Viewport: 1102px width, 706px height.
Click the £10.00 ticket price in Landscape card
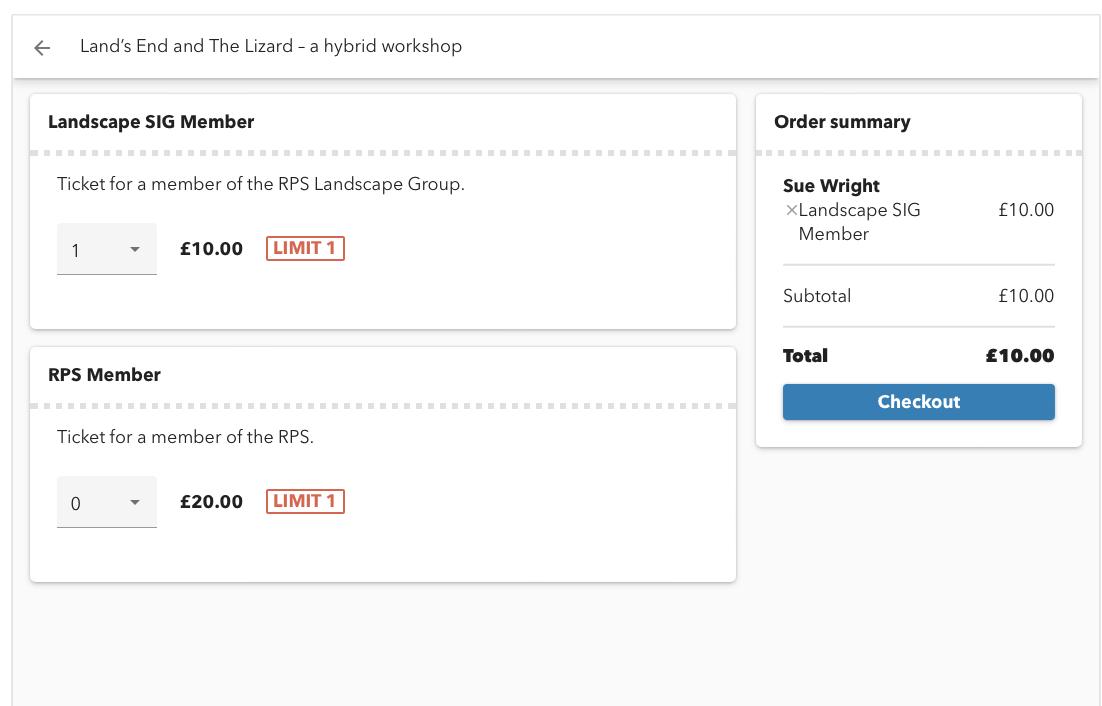point(211,249)
